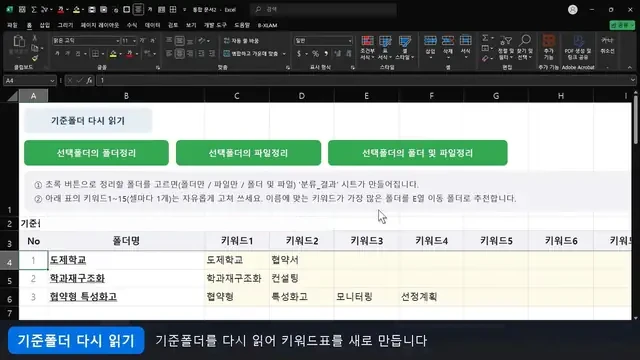Click 기준폴더 다시 읽기 button in sheet

tap(88, 120)
